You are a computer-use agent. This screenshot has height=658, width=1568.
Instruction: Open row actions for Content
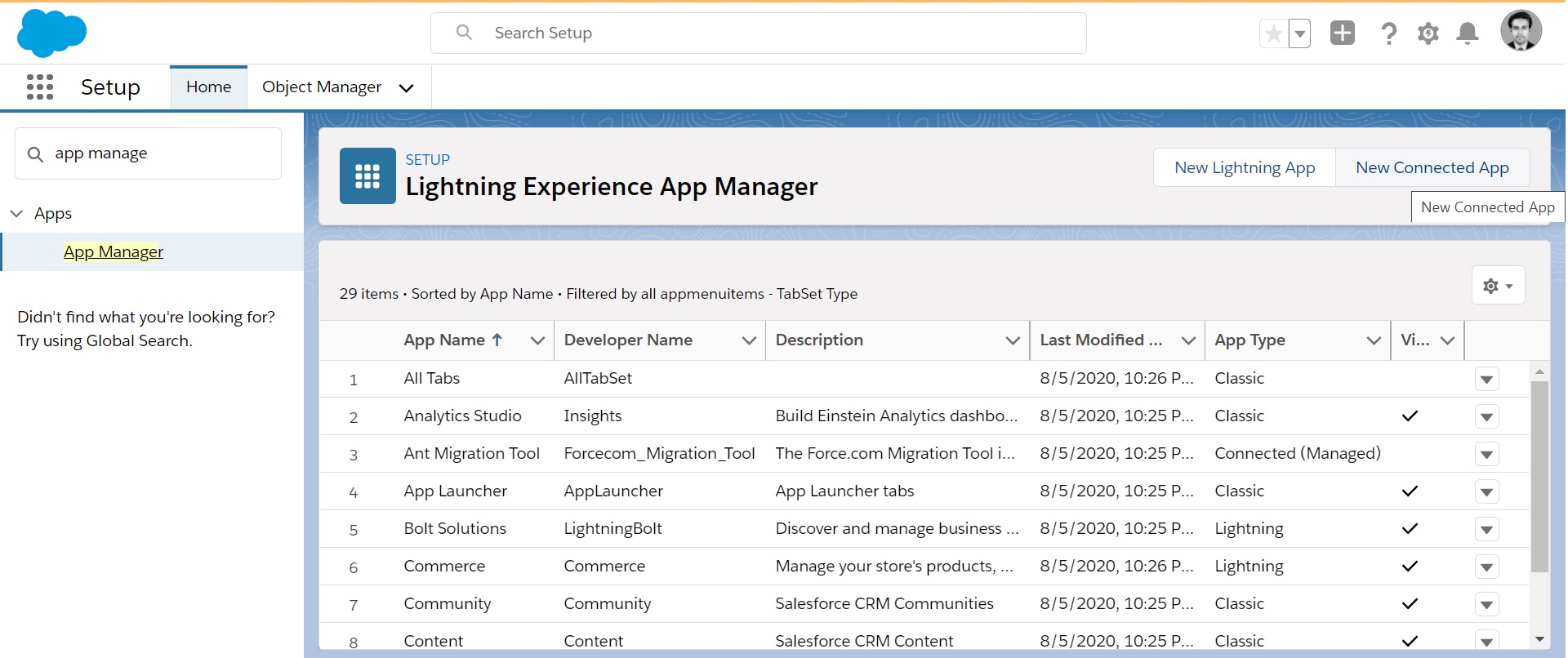1486,642
